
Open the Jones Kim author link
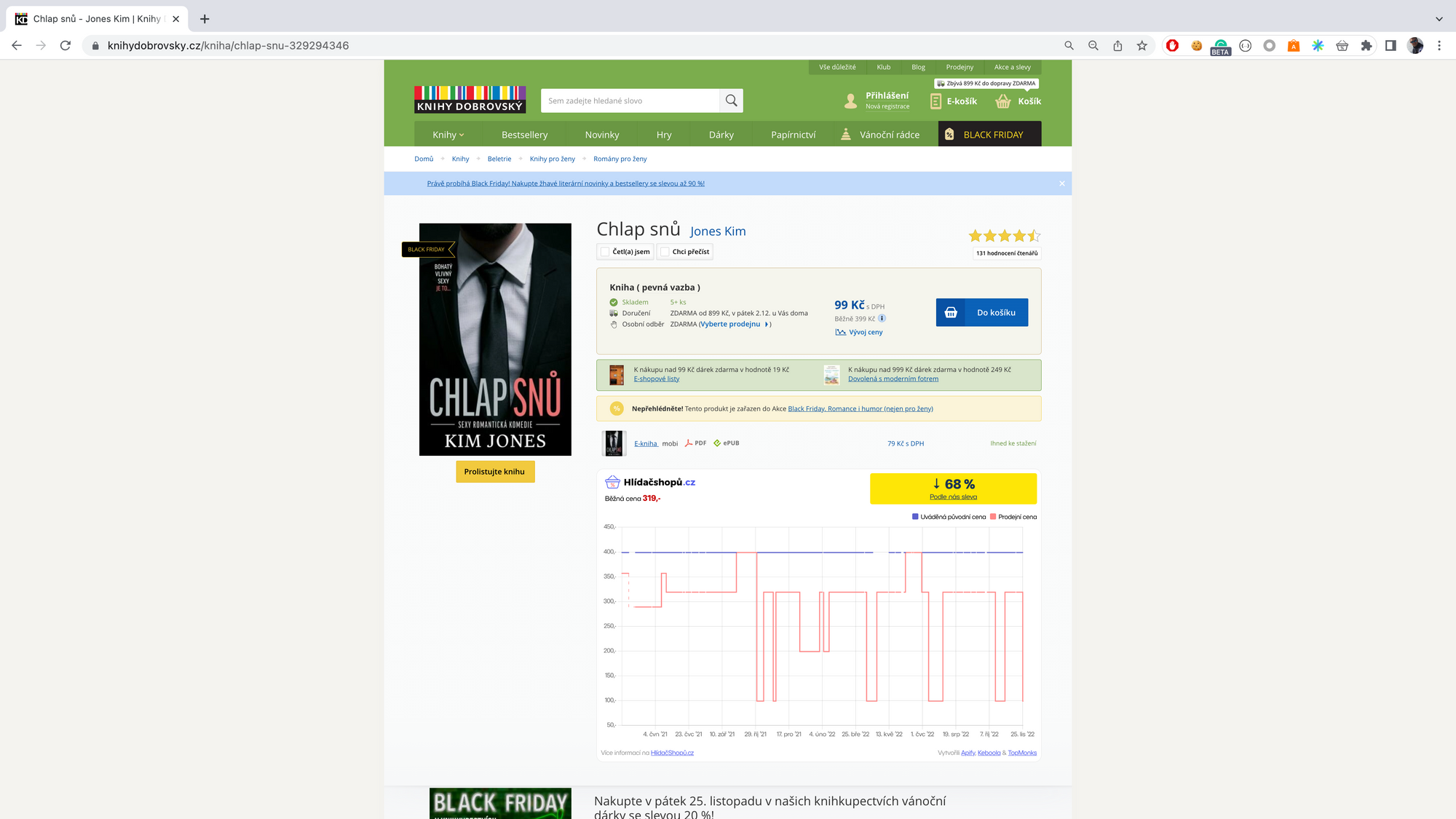(718, 231)
